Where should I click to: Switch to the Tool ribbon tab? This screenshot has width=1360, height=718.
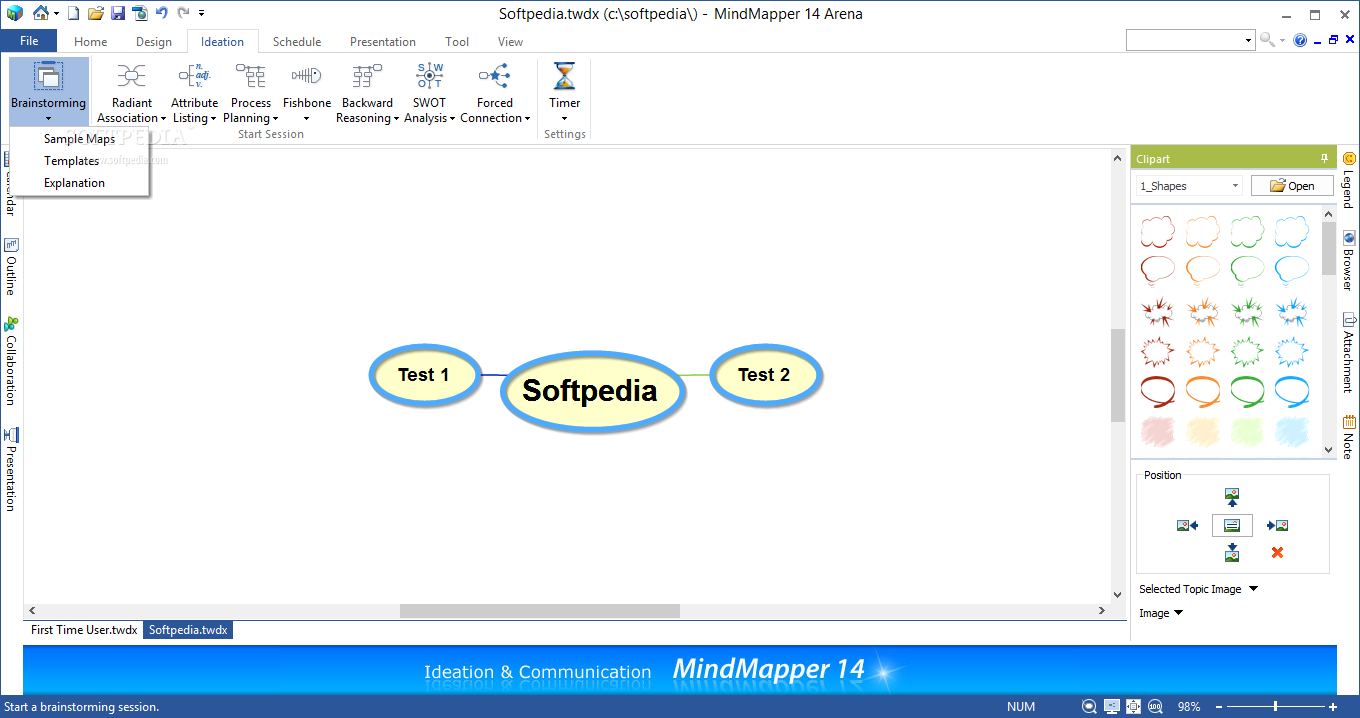pos(457,42)
